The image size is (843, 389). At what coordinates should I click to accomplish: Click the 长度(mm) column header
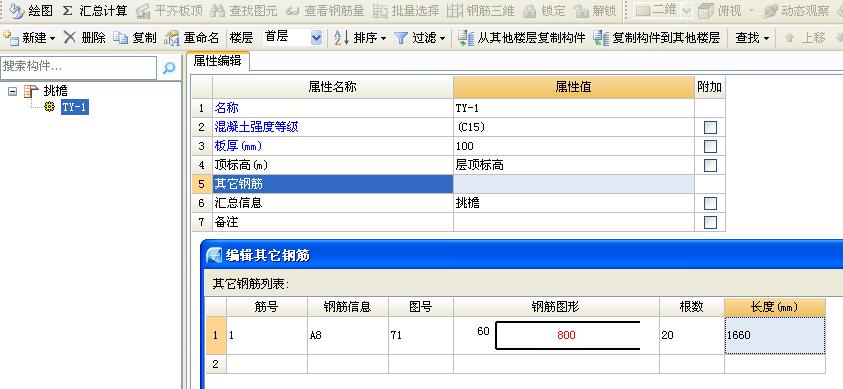pyautogui.click(x=775, y=307)
